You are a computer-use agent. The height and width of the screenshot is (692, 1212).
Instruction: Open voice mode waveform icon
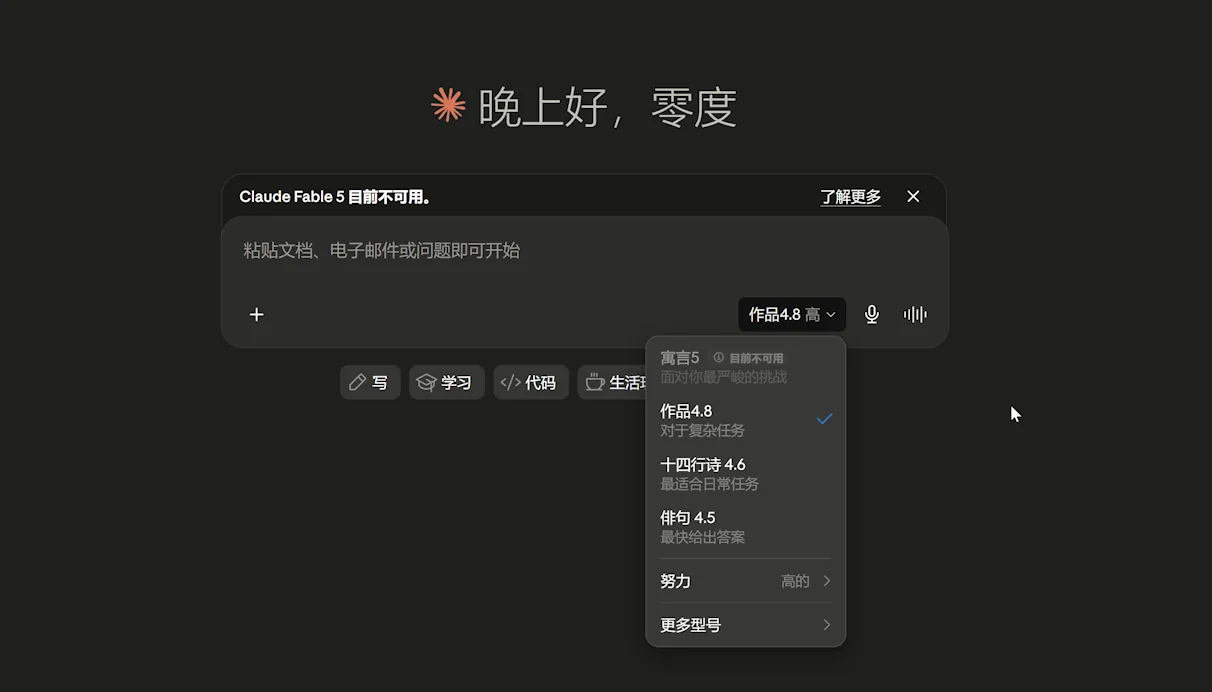915,314
